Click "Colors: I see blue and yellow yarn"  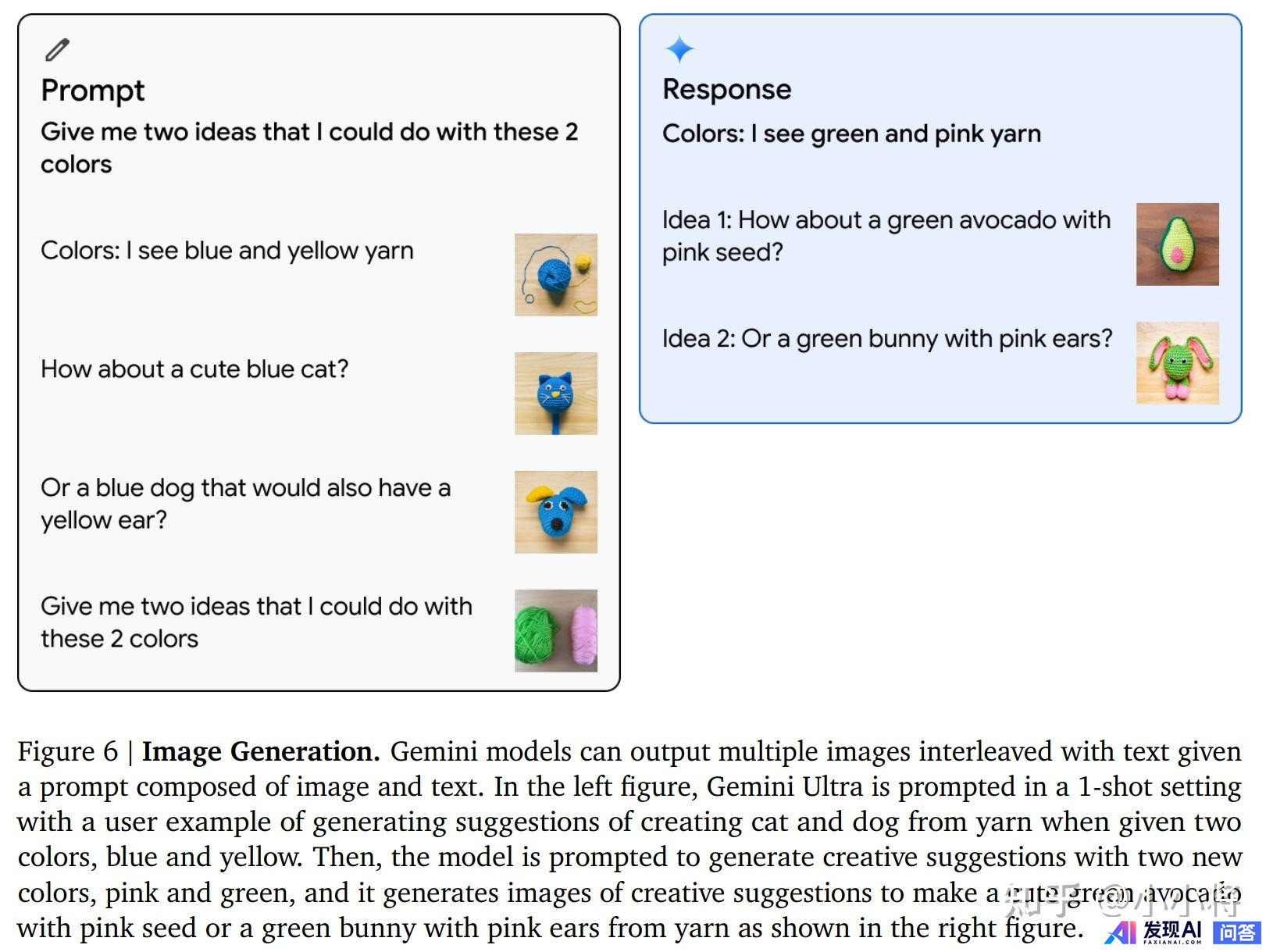[226, 251]
